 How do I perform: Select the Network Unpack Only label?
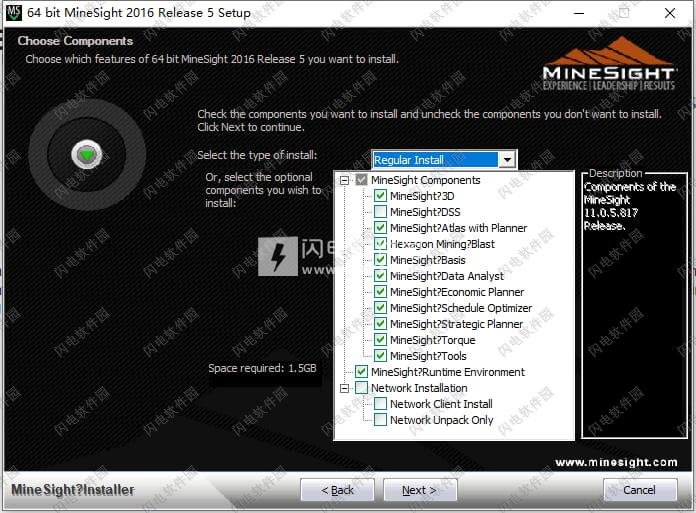click(442, 419)
